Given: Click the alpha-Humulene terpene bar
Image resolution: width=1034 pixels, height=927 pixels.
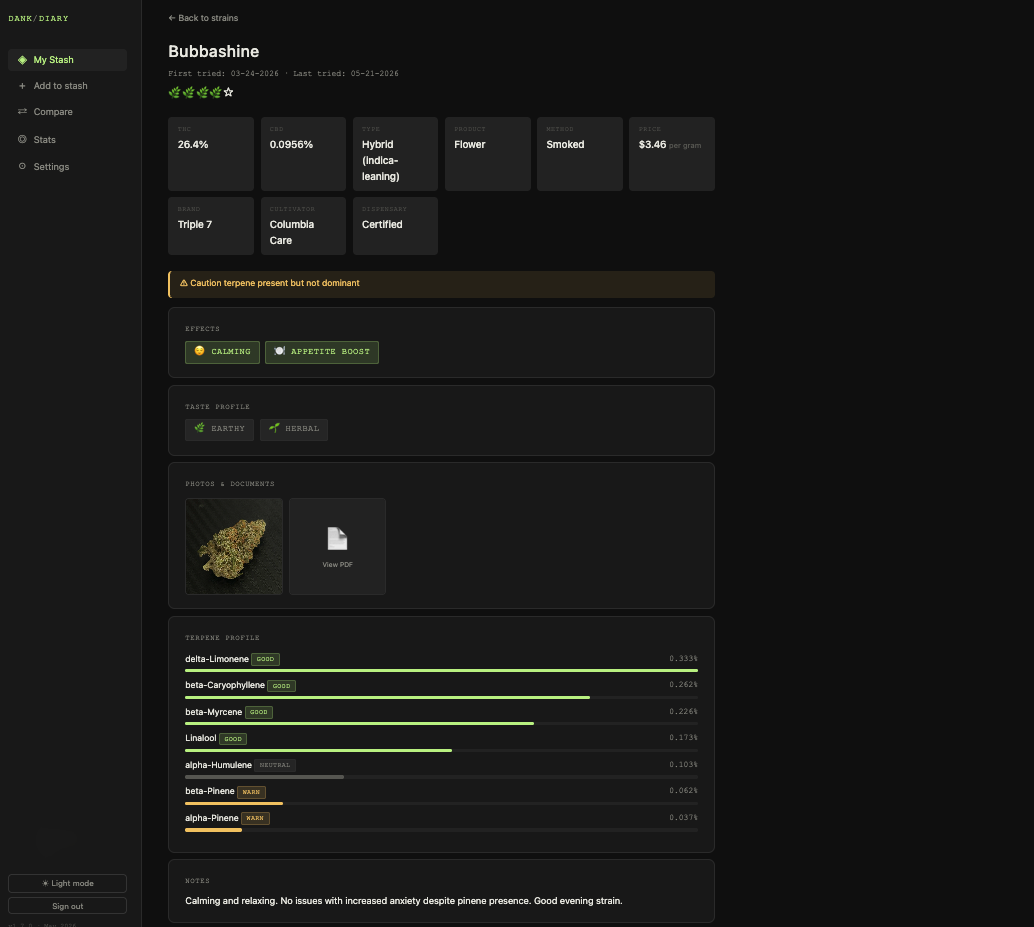Looking at the screenshot, I should (x=441, y=777).
